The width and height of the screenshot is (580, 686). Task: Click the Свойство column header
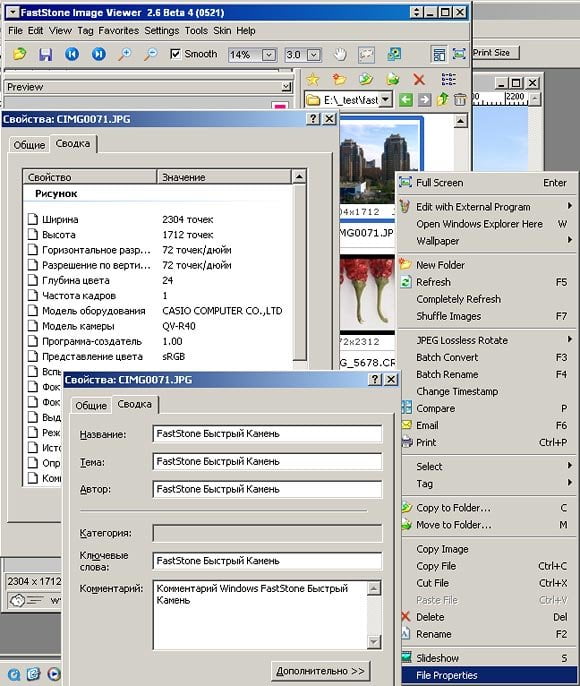pos(90,177)
